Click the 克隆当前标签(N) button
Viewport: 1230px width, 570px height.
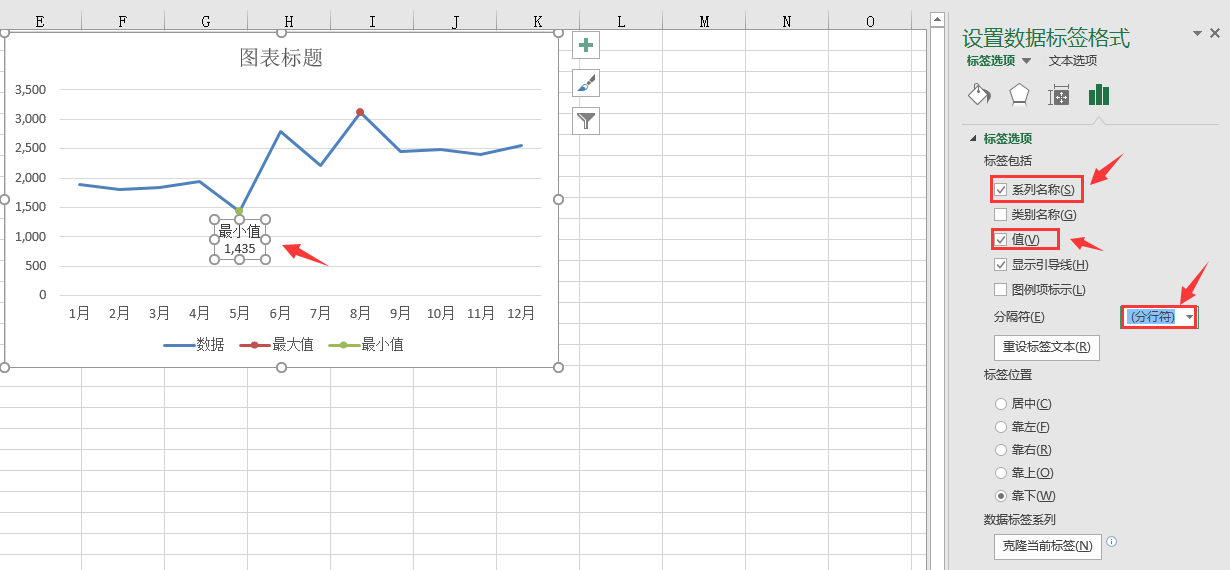(x=1047, y=546)
